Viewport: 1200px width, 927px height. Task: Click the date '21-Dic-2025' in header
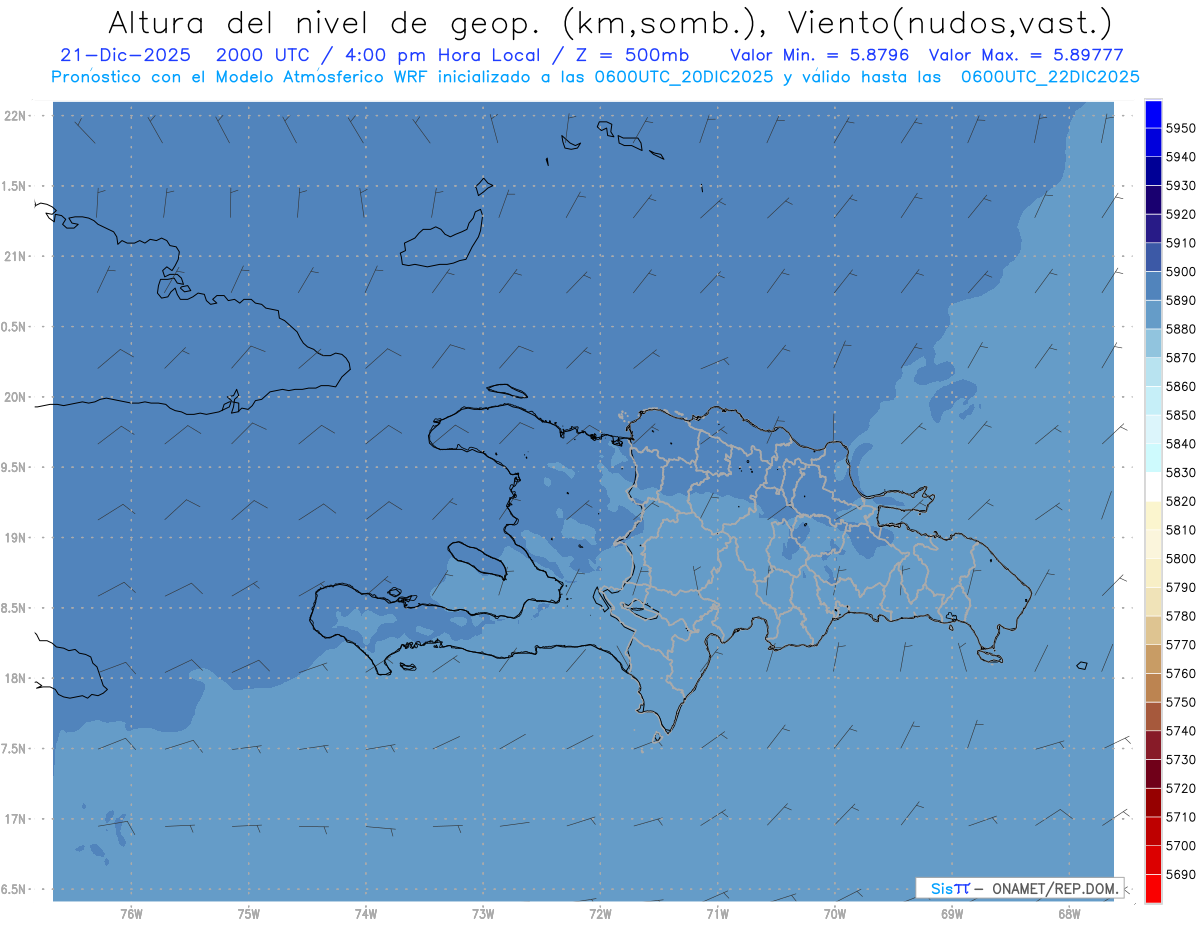(x=125, y=55)
